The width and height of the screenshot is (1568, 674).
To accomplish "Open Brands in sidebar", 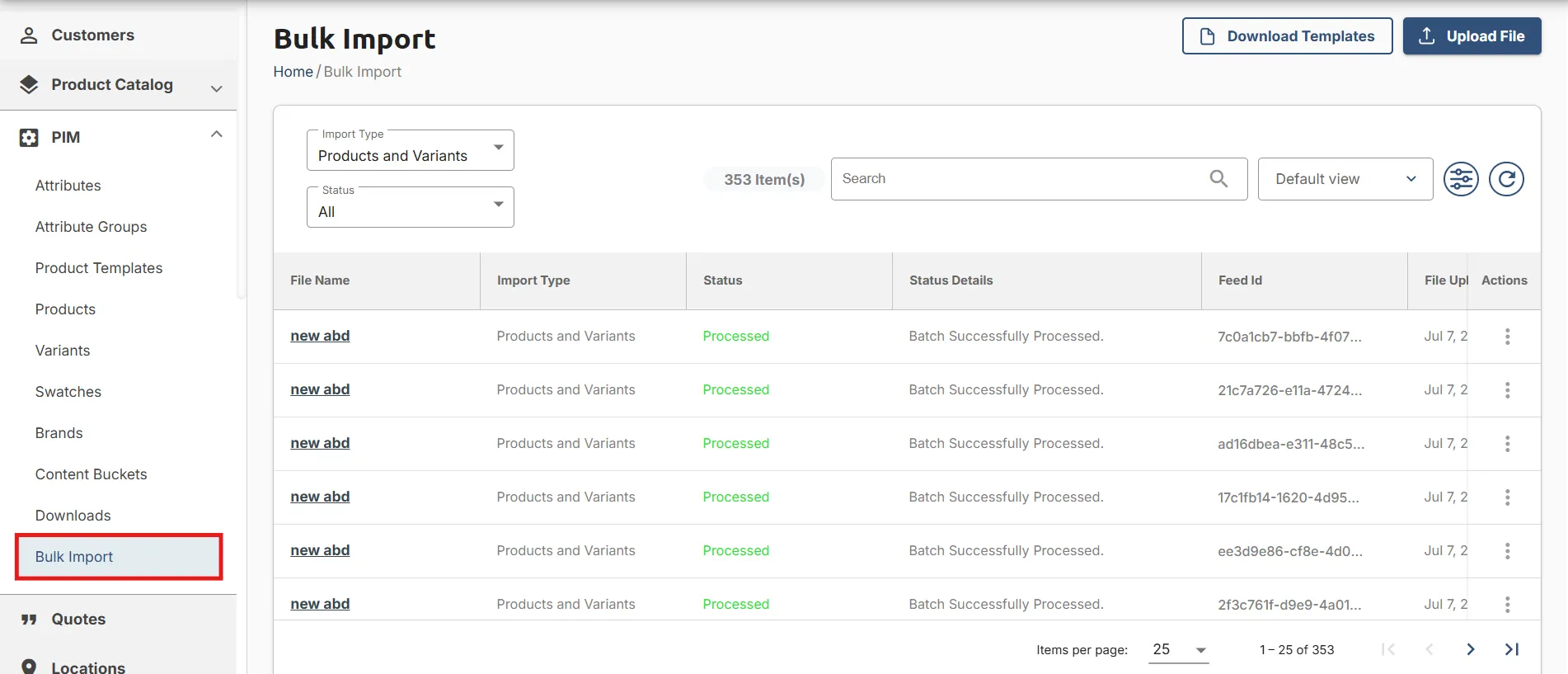I will tap(59, 433).
